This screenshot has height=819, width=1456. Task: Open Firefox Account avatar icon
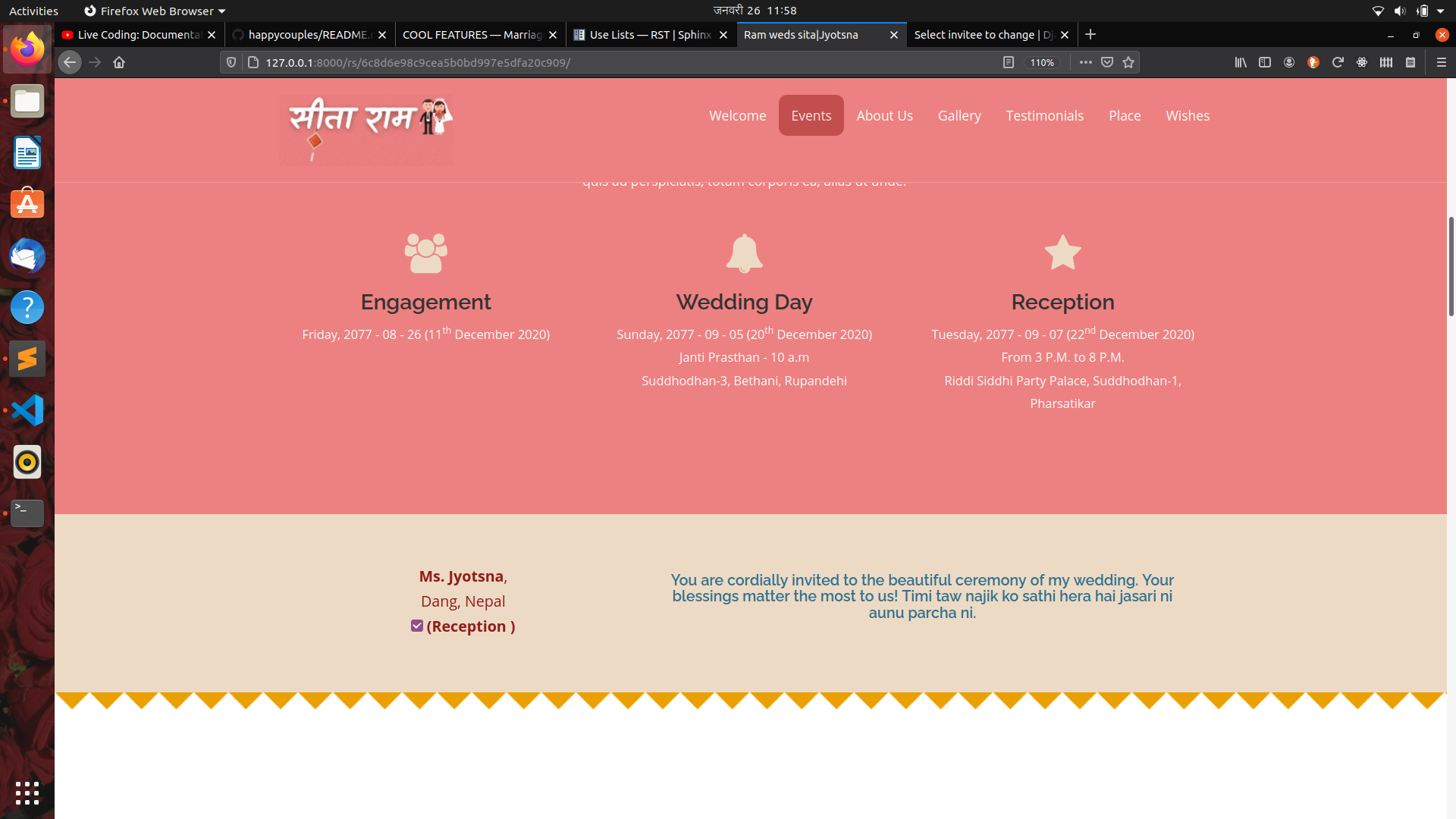pos(1289,63)
